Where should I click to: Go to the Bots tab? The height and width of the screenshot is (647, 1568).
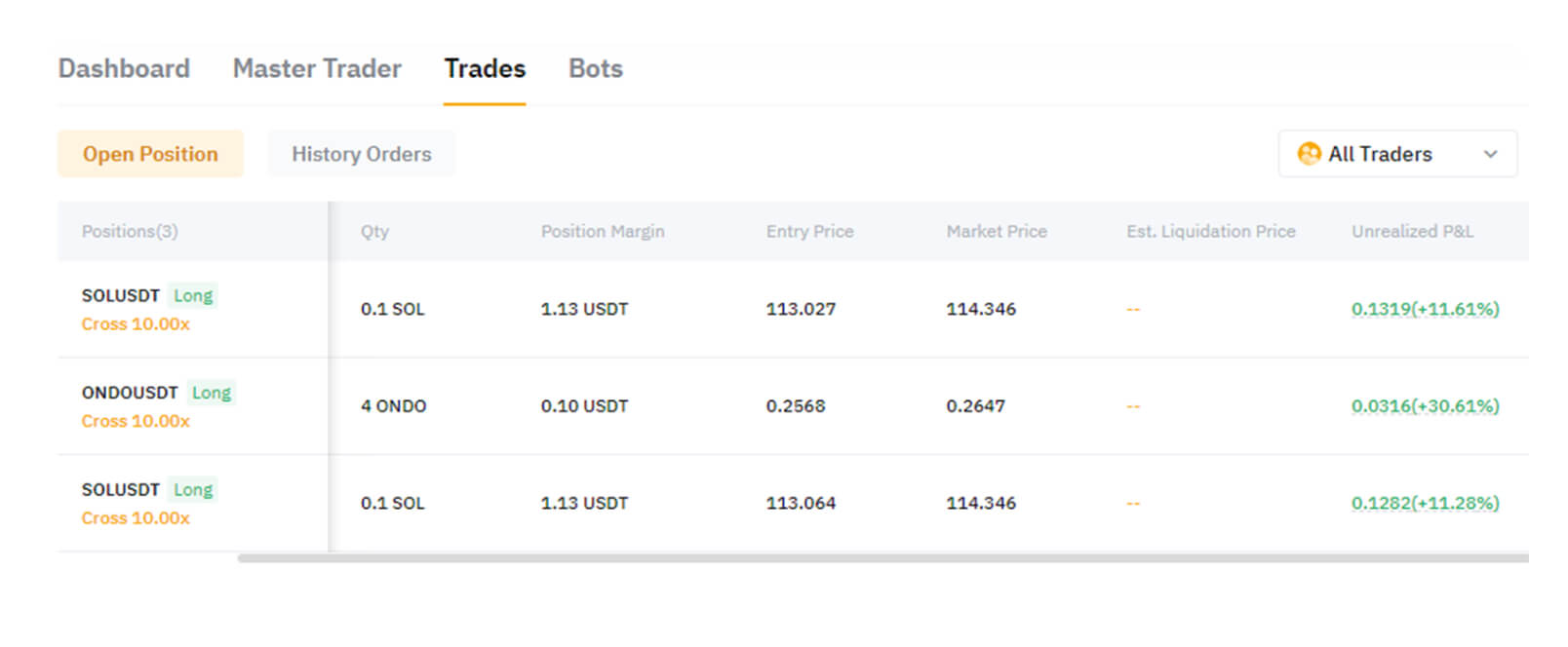click(595, 69)
